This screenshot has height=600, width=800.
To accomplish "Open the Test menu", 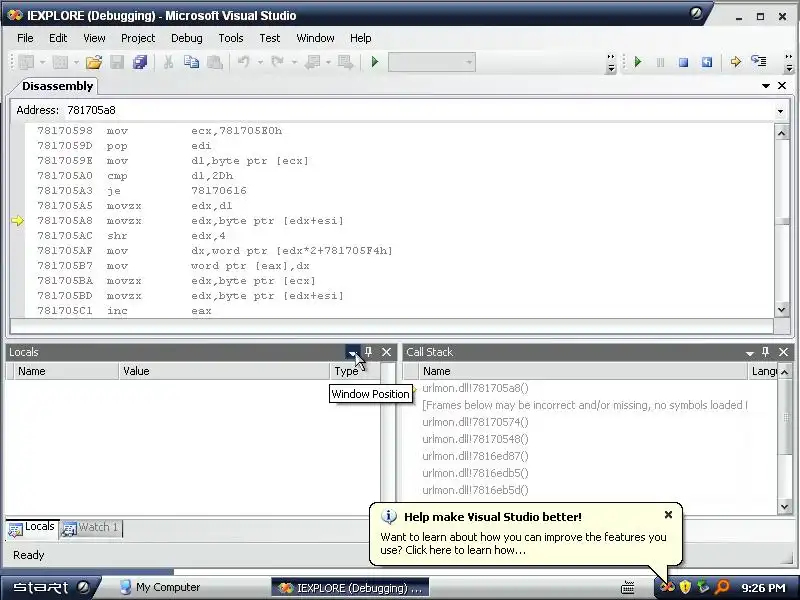I will click(x=269, y=38).
